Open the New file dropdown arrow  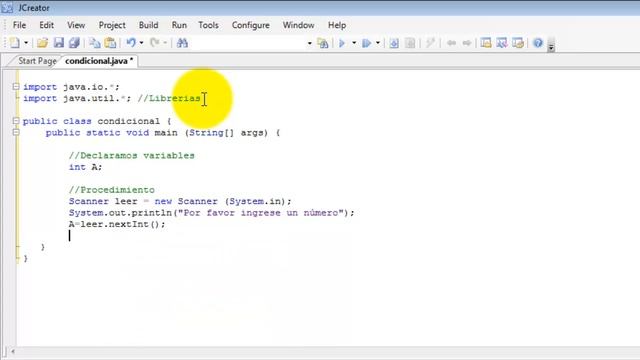26,43
